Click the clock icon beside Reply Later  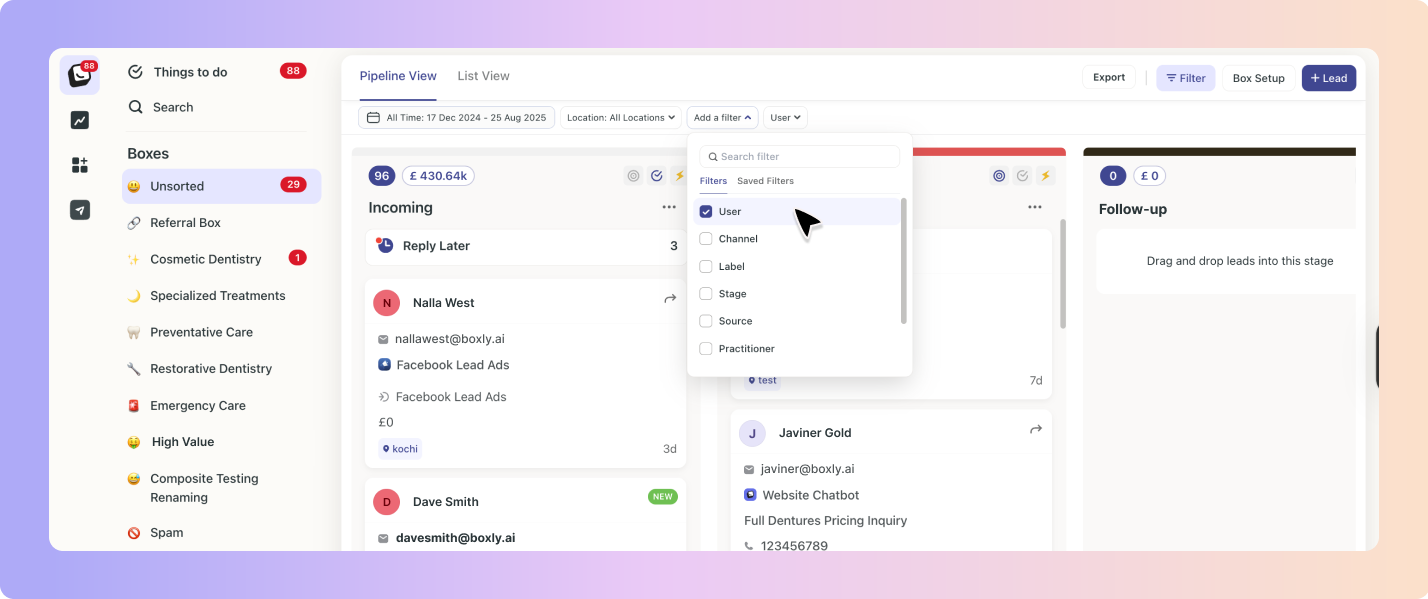385,245
